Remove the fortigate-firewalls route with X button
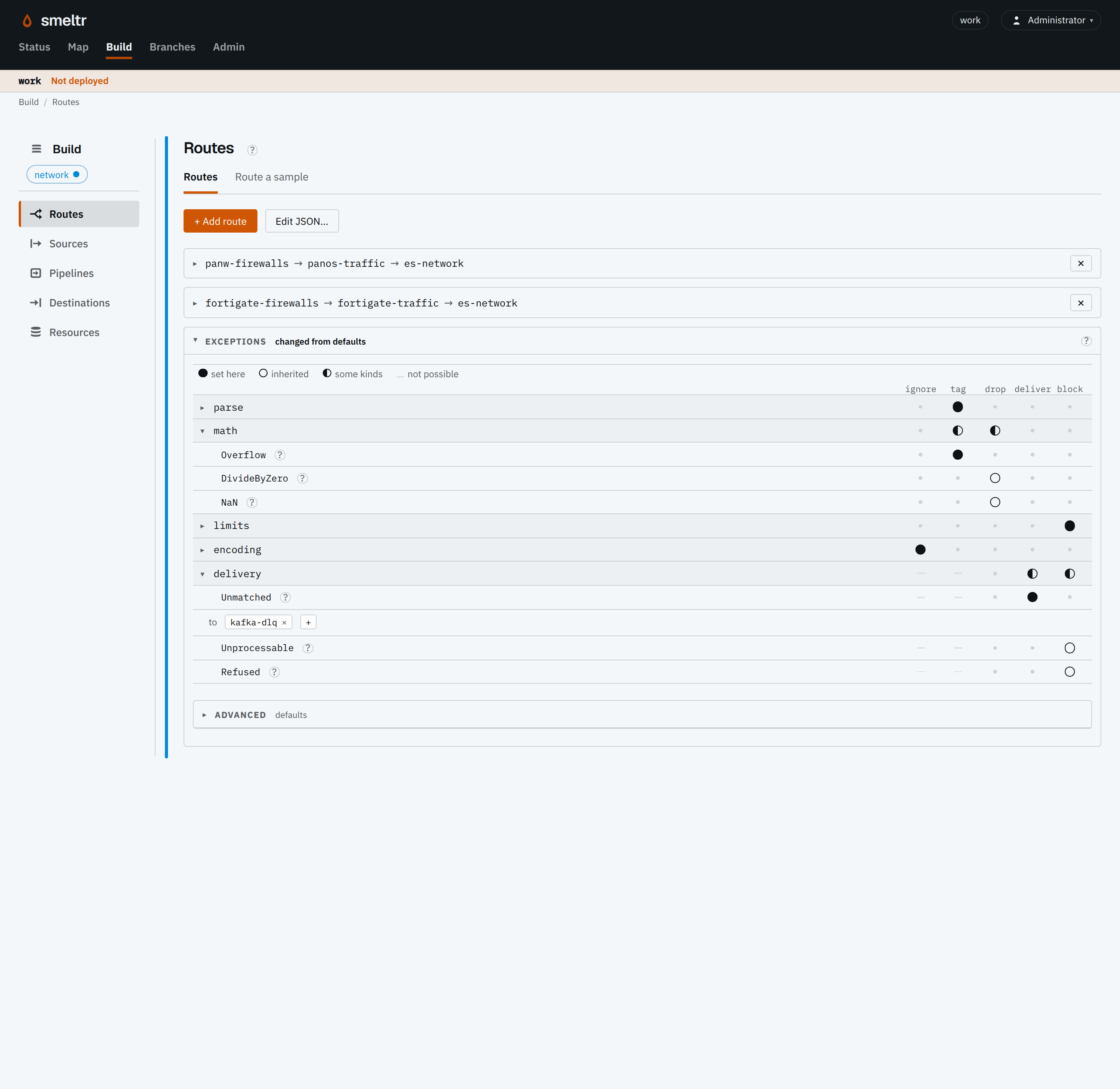This screenshot has width=1120, height=1089. click(1081, 303)
